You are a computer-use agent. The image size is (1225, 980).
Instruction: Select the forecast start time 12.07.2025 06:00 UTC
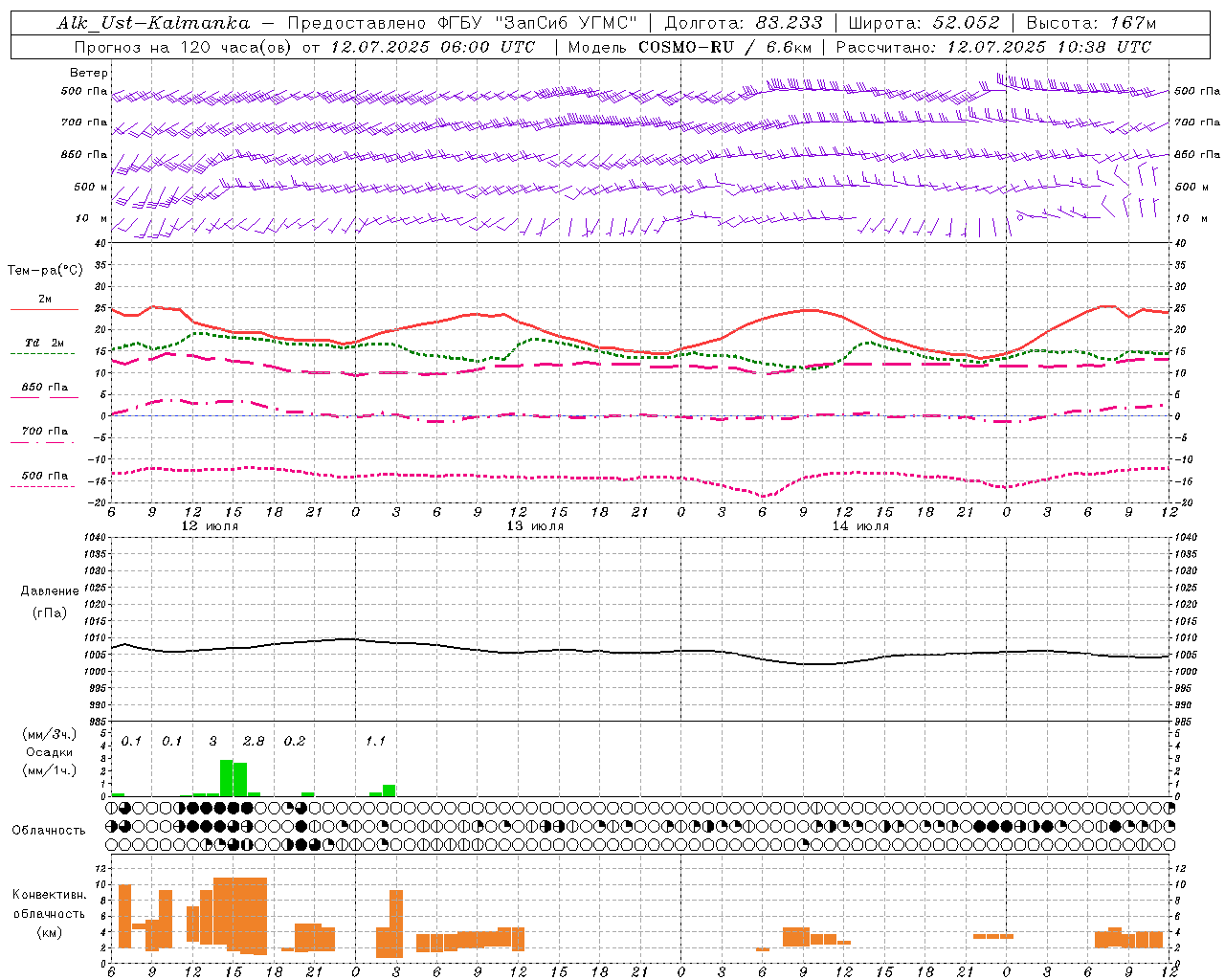tap(433, 47)
